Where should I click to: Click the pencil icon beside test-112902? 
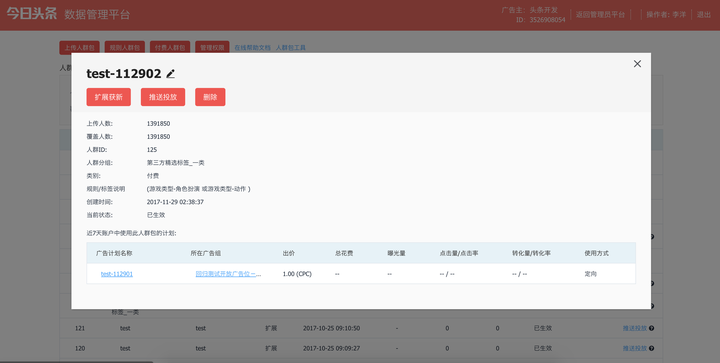click(170, 73)
